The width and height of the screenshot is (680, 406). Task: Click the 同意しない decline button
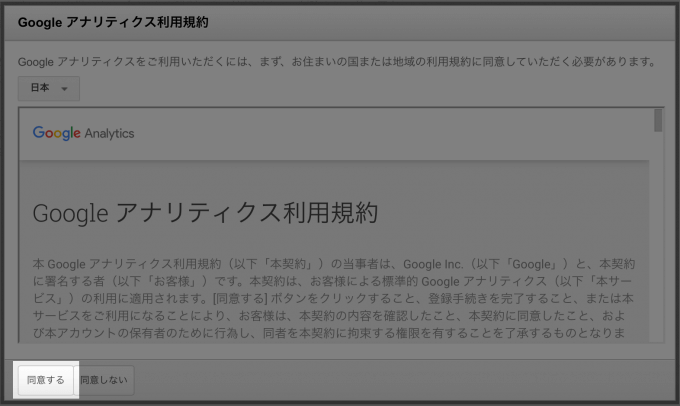click(104, 380)
